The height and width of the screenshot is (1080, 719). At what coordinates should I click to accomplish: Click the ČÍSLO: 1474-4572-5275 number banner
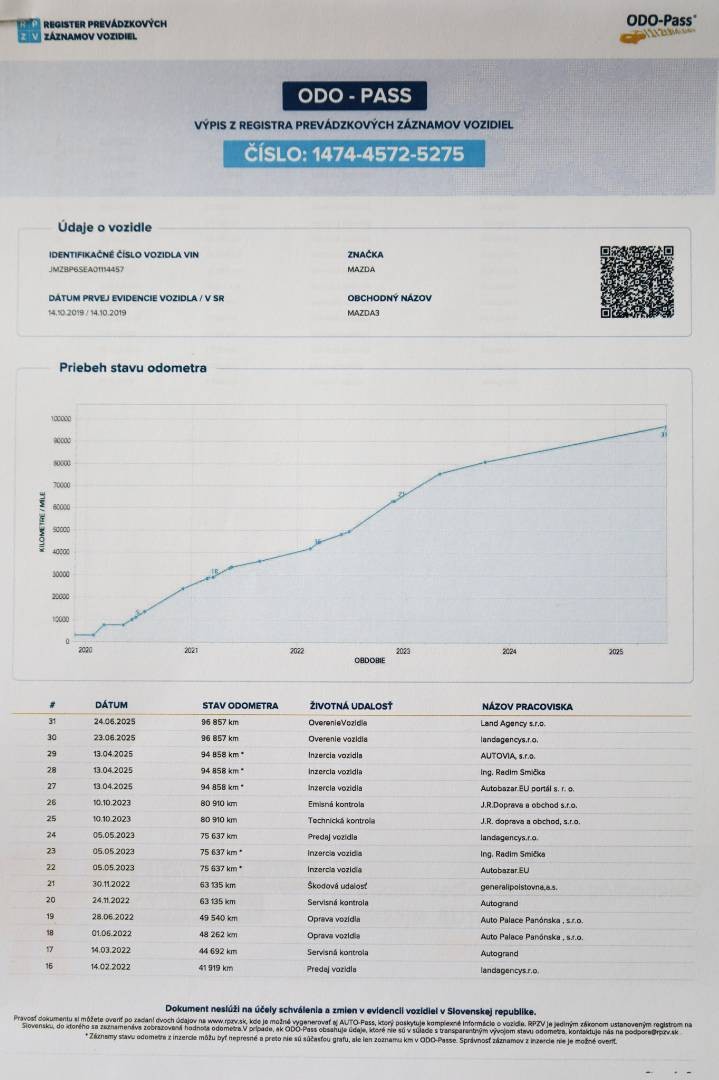tap(354, 154)
